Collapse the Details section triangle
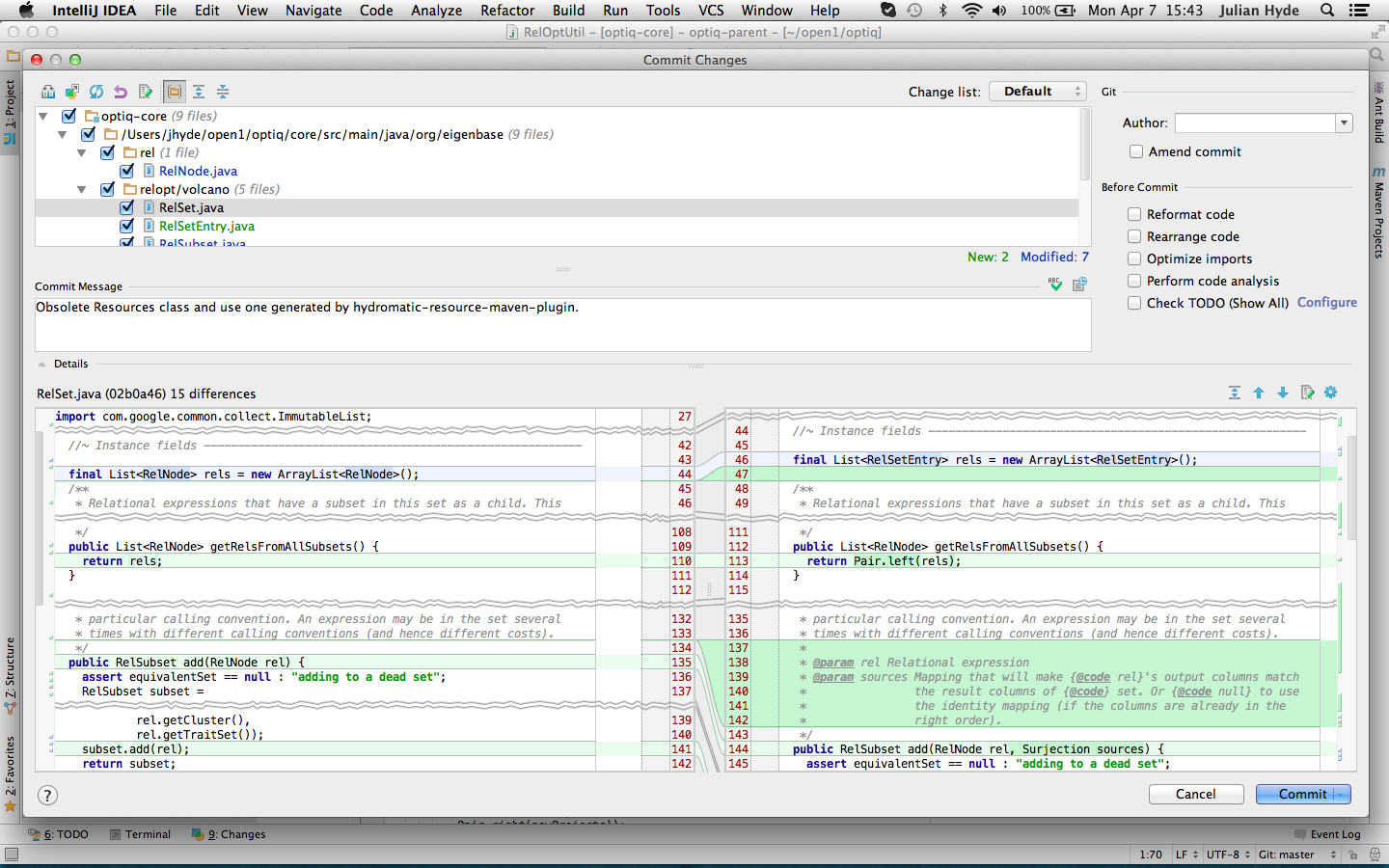The image size is (1389, 868). [x=41, y=364]
